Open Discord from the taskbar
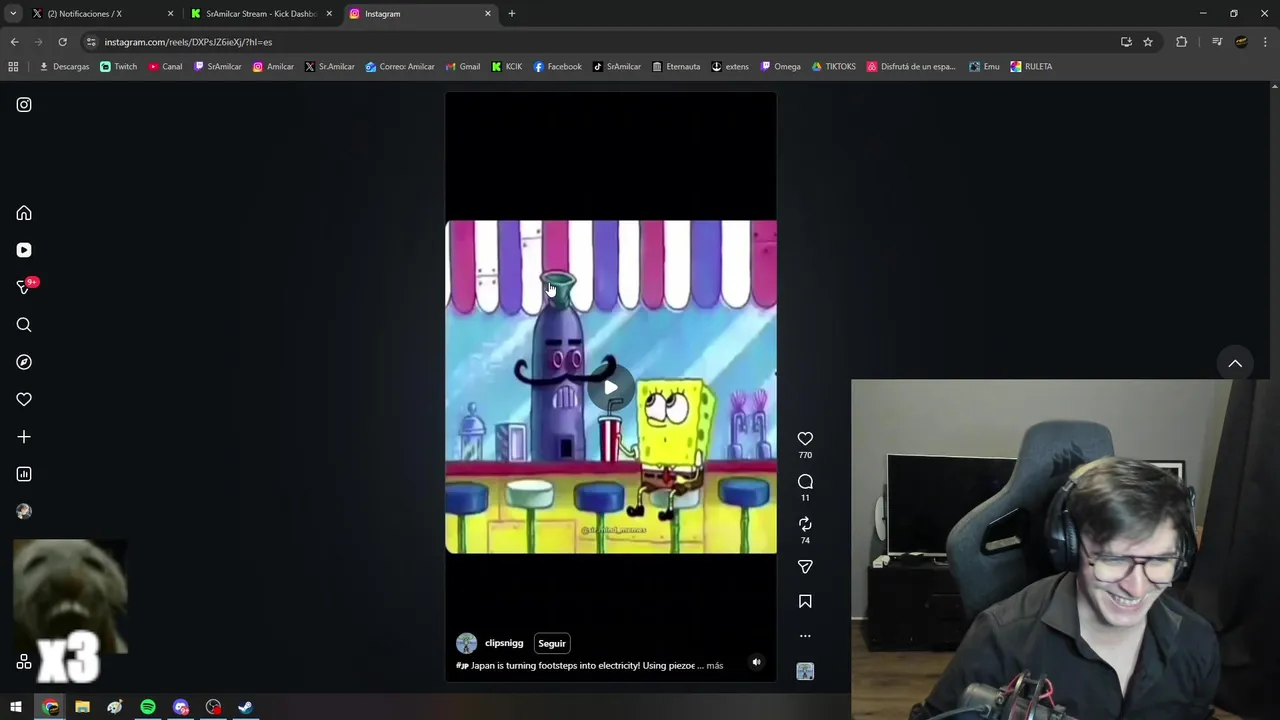This screenshot has height=720, width=1280. [180, 707]
